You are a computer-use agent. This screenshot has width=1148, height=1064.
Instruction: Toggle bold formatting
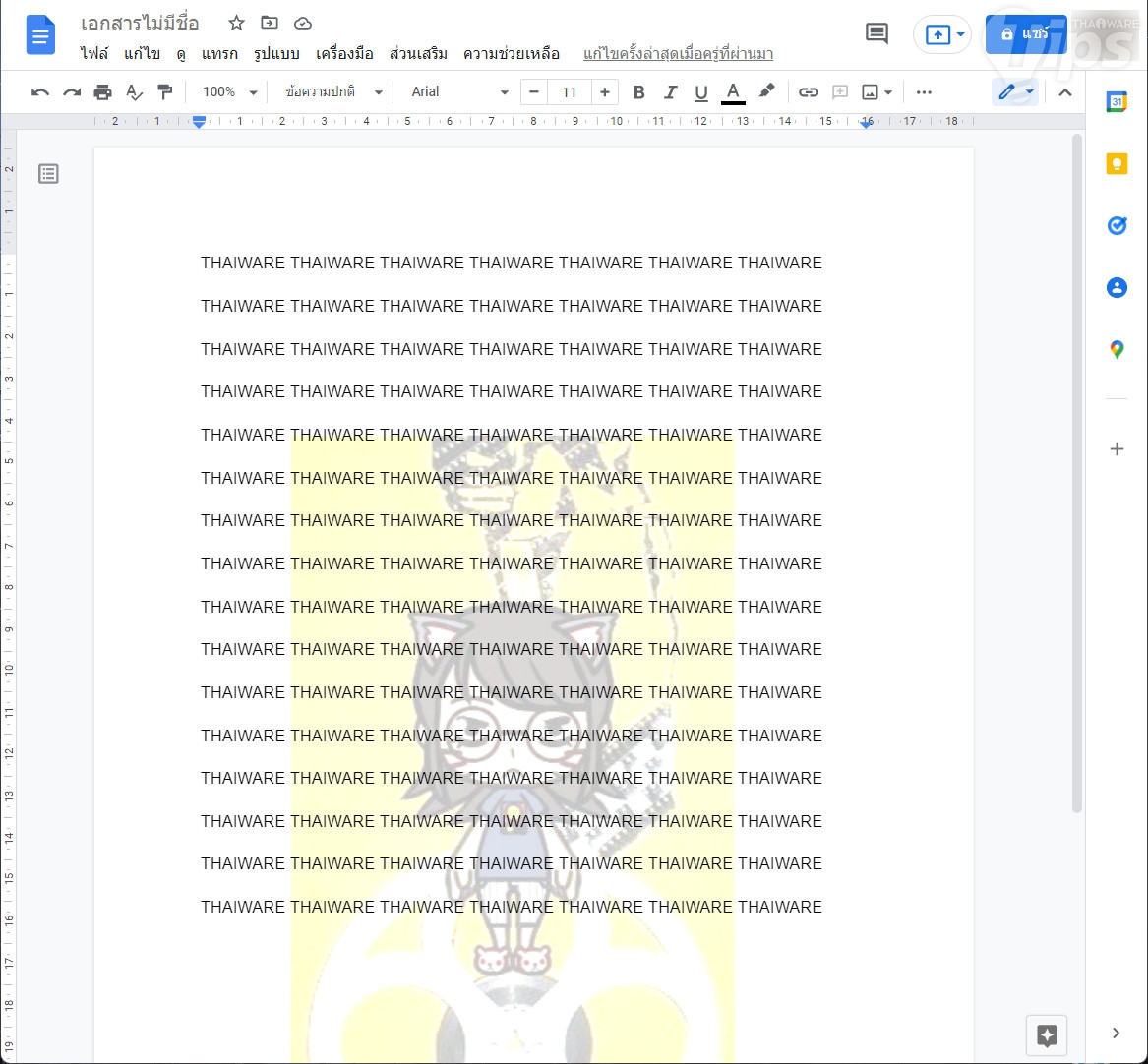click(x=638, y=92)
